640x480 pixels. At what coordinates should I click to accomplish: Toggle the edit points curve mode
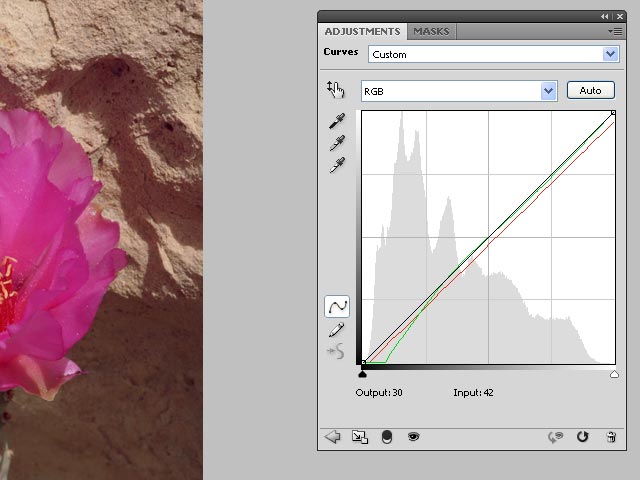pyautogui.click(x=337, y=307)
